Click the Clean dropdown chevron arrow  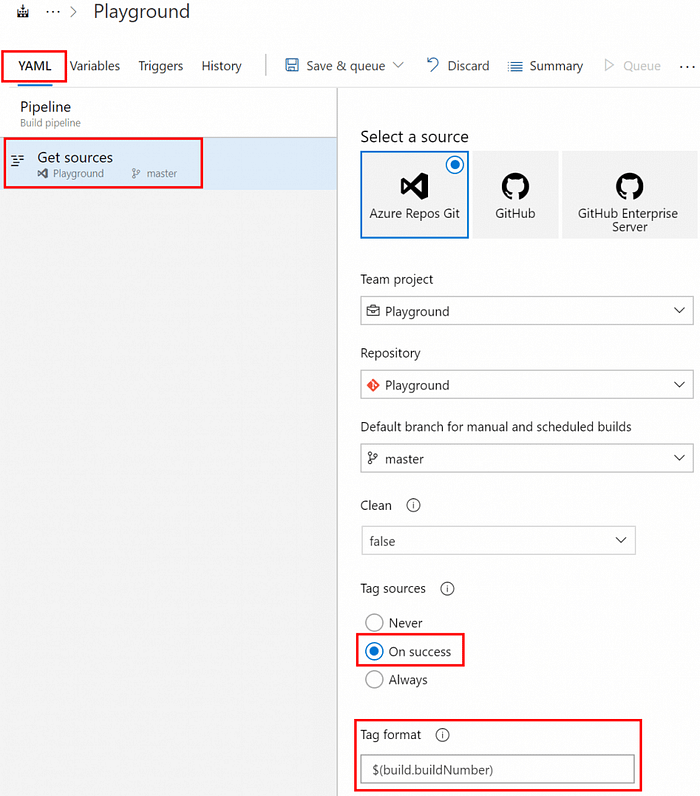pos(621,540)
